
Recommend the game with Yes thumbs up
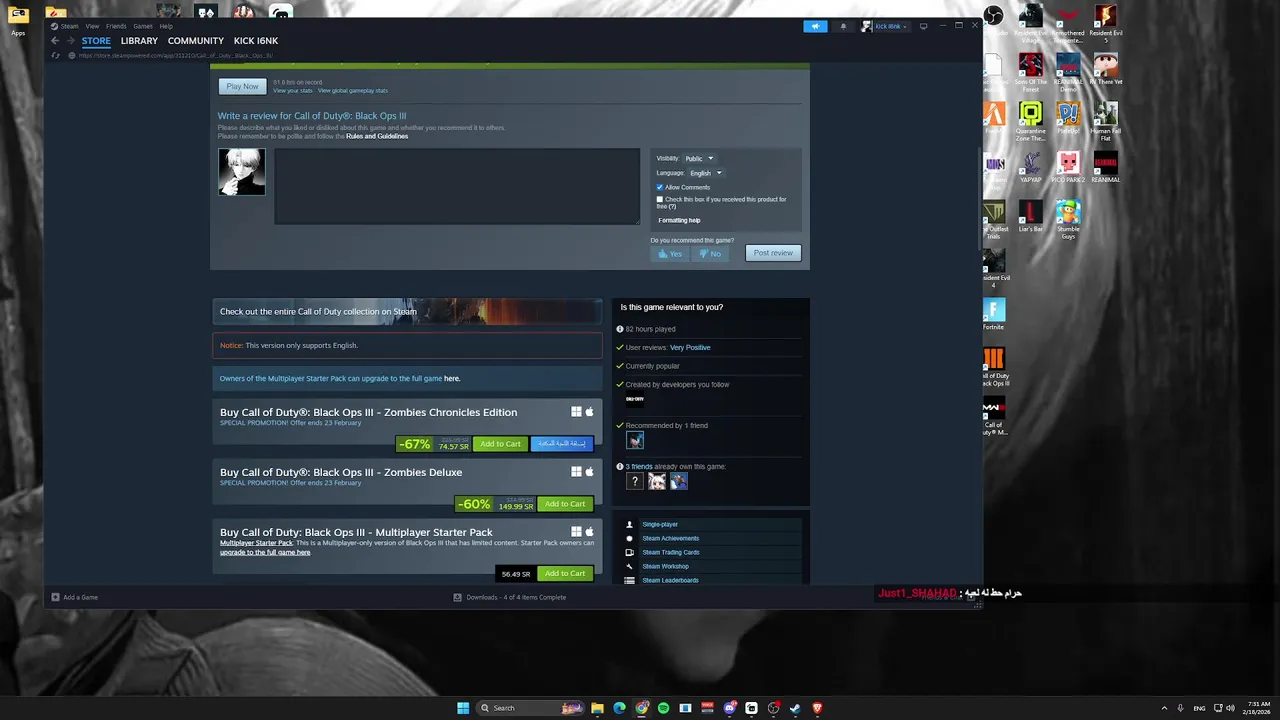pyautogui.click(x=669, y=253)
